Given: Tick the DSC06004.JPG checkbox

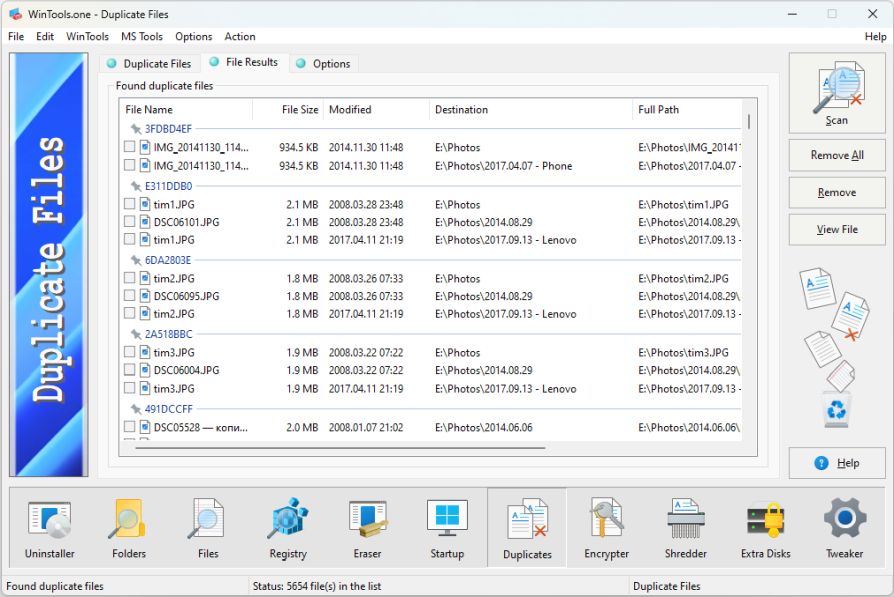Looking at the screenshot, I should tap(129, 370).
